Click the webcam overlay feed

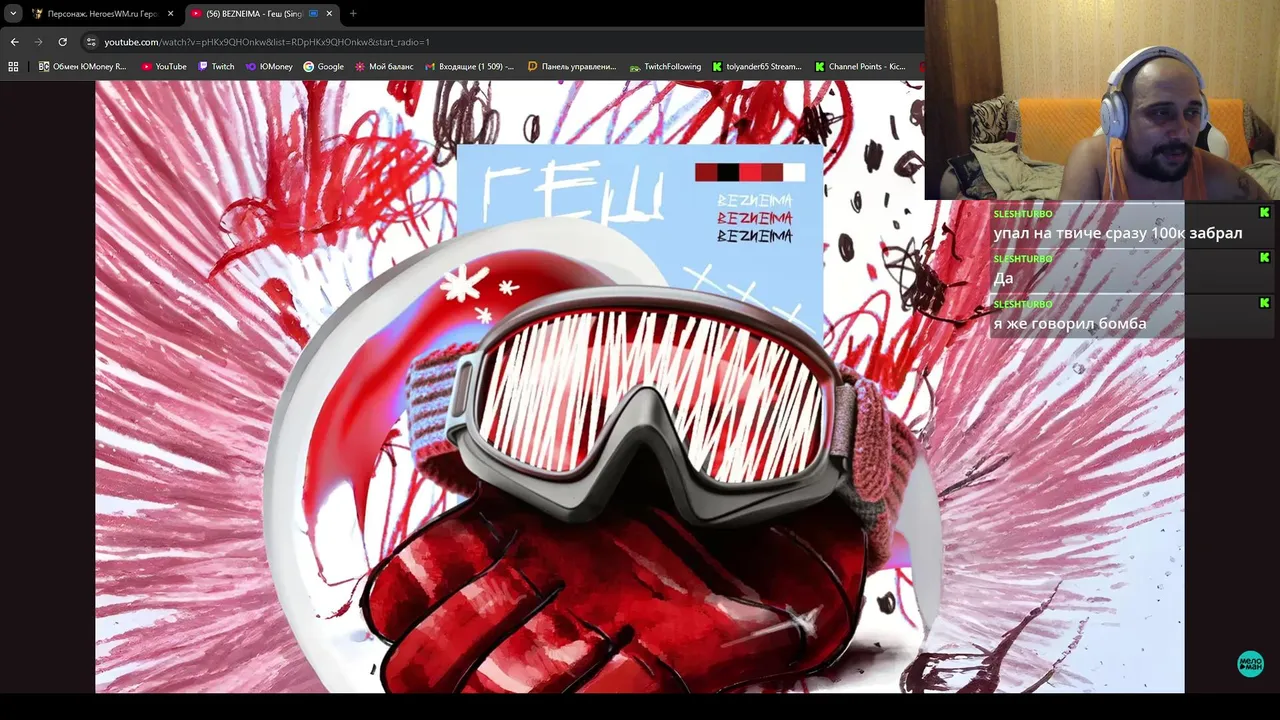[x=1102, y=100]
